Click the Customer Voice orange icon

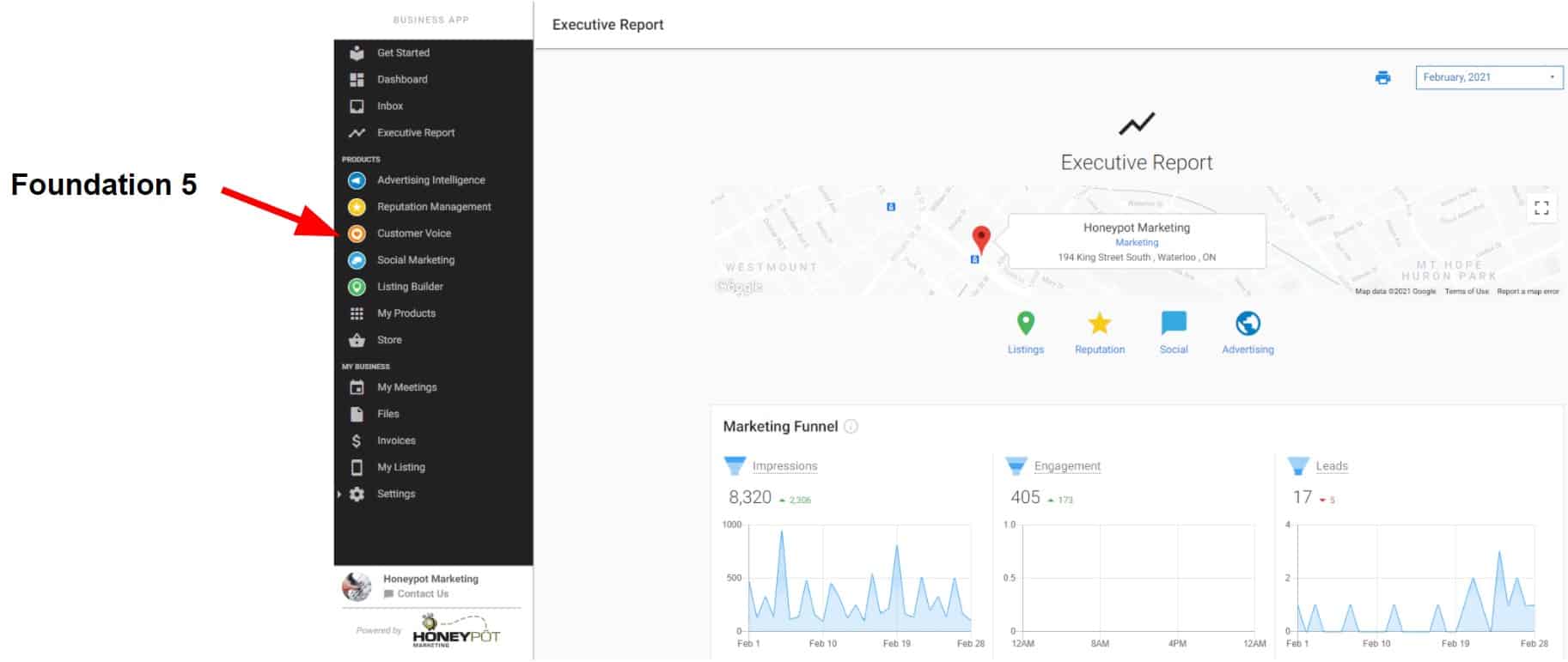coord(357,234)
